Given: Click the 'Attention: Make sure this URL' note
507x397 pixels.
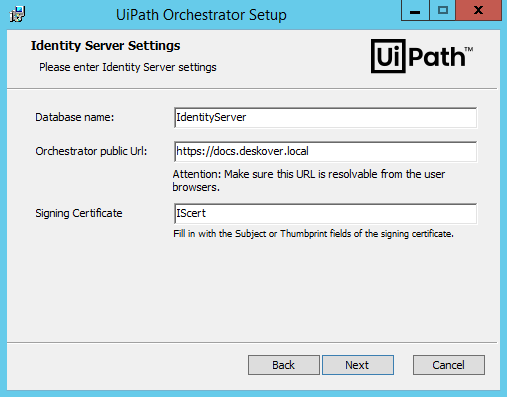Looking at the screenshot, I should pyautogui.click(x=309, y=180).
